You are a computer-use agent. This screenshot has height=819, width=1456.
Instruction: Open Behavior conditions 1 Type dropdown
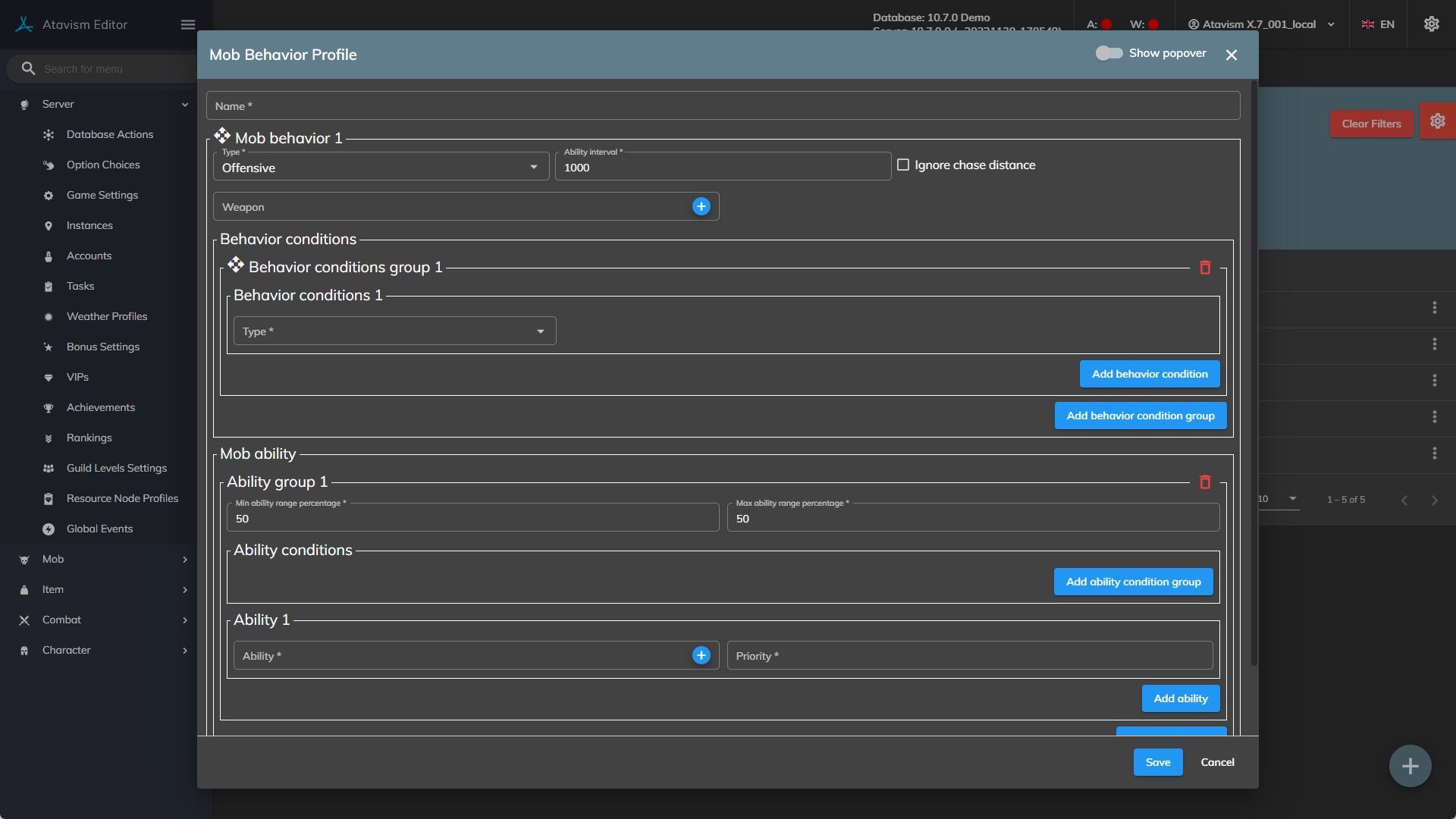pos(394,331)
